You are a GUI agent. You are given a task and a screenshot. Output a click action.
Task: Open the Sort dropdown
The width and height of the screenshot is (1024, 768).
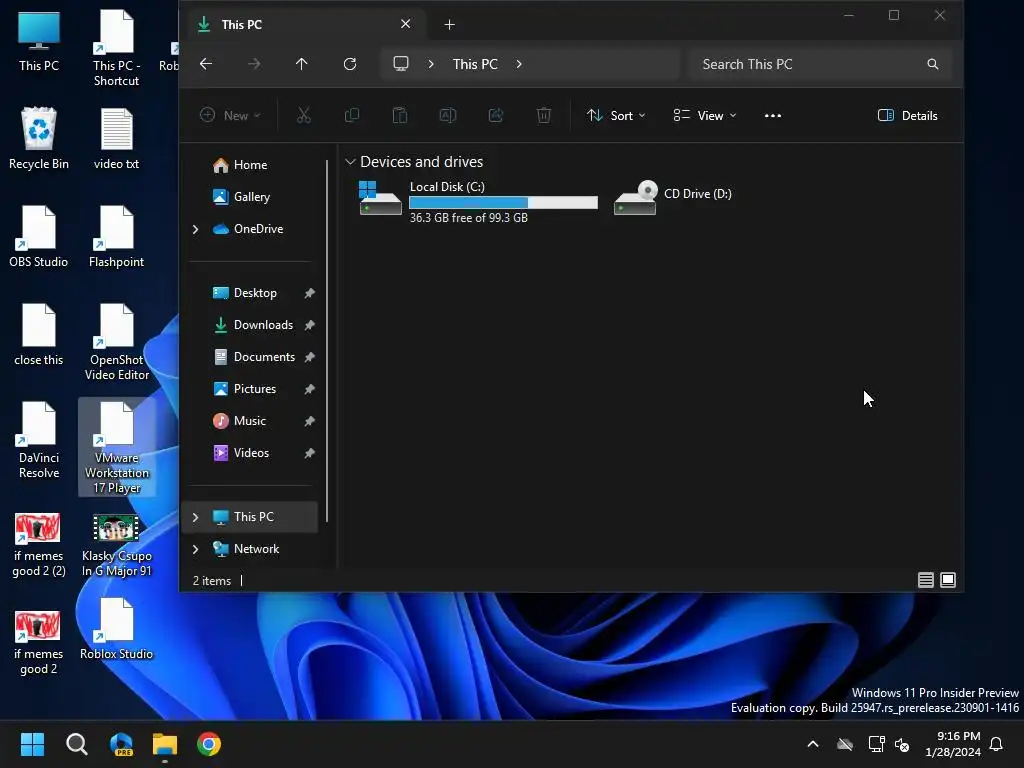click(616, 116)
